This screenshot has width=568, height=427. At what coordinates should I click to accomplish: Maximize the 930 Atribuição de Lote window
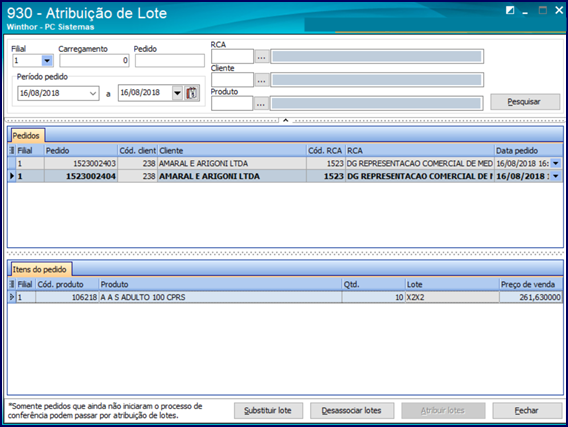tap(543, 10)
